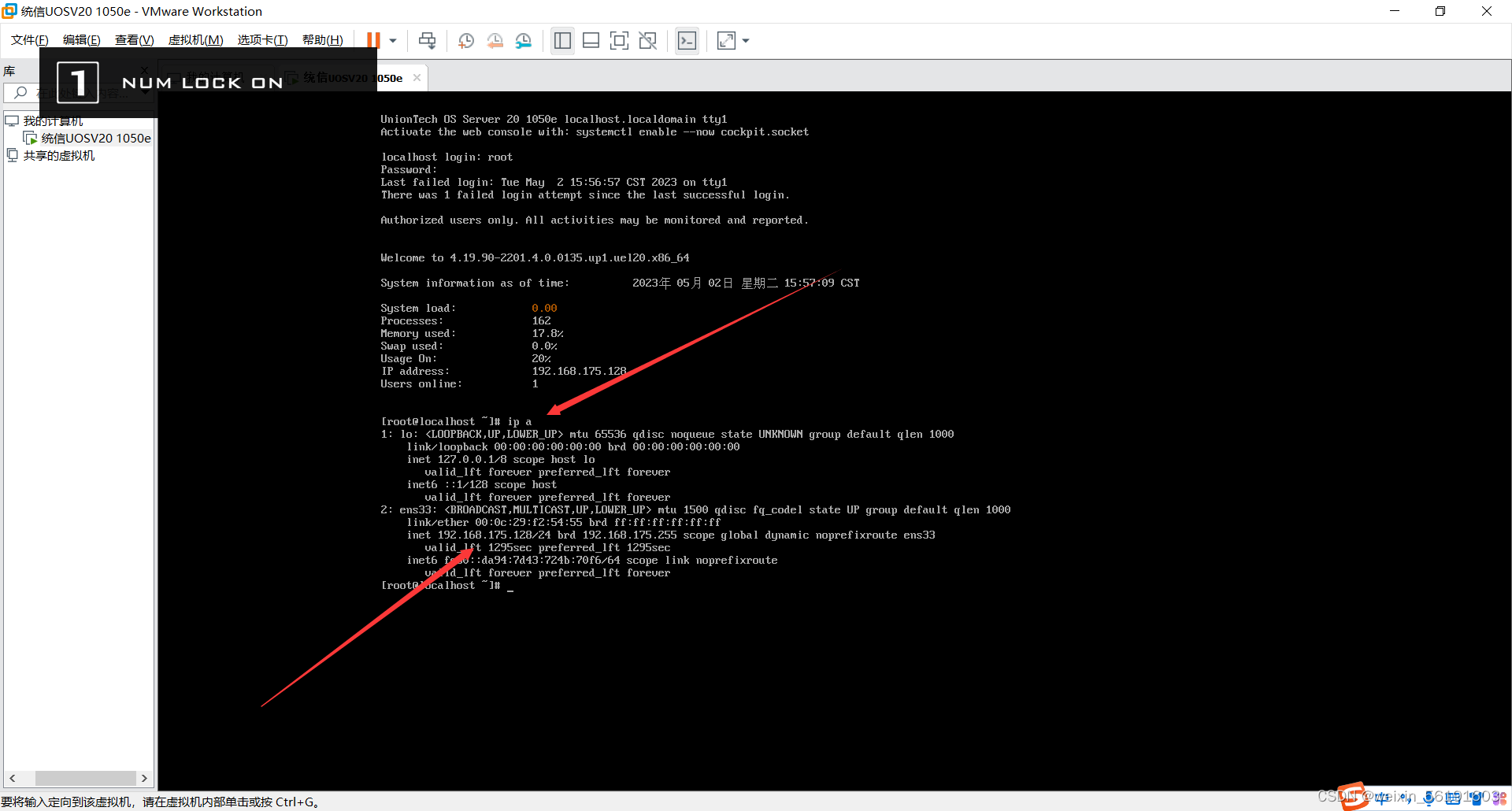
Task: Click the stretch guest display icon
Action: pyautogui.click(x=726, y=40)
